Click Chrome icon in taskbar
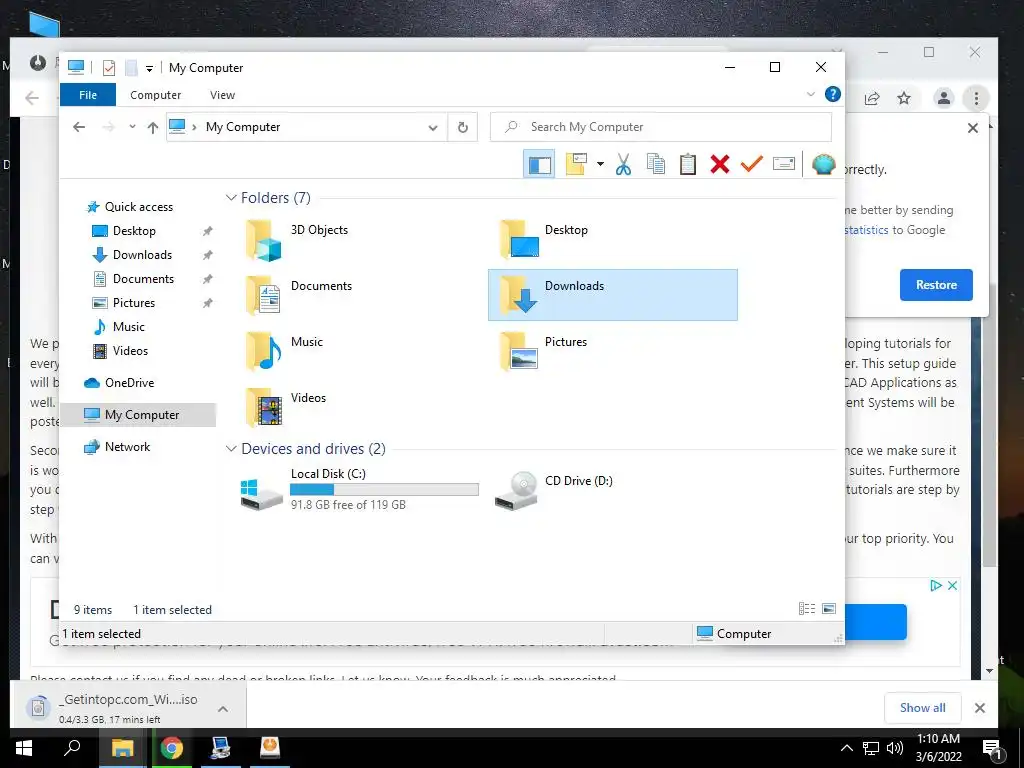Screen dimensions: 1024x768 pyautogui.click(x=172, y=748)
